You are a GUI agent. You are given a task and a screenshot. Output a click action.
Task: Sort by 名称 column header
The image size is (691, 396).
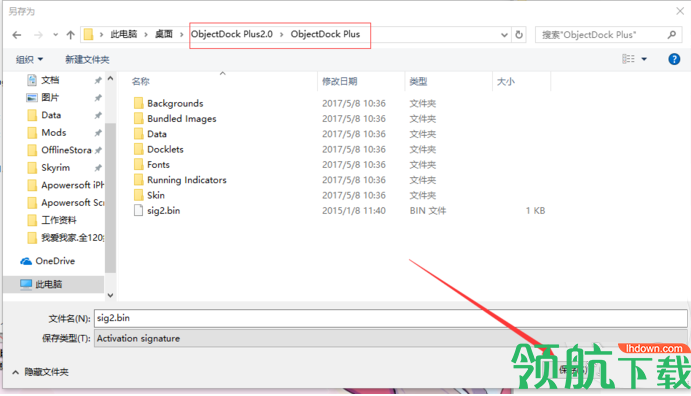[x=141, y=81]
